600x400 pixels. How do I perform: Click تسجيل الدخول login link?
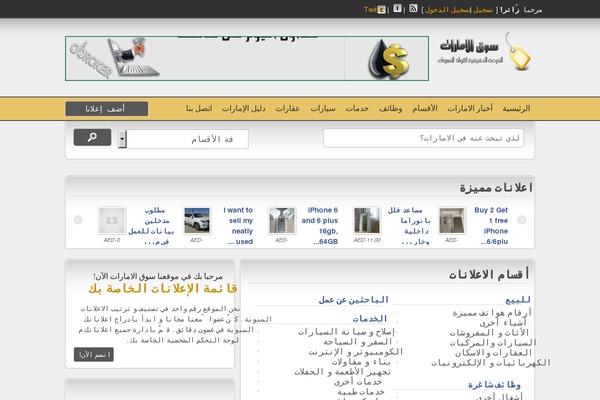(447, 10)
